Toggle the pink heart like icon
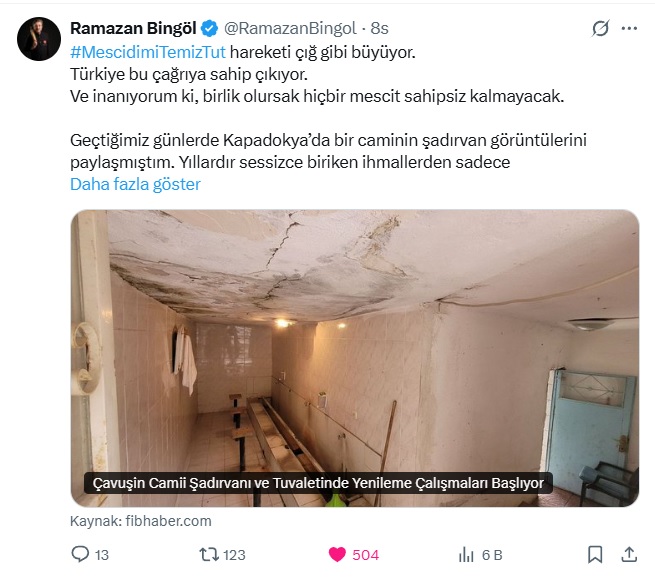Image resolution: width=655 pixels, height=587 pixels. pos(337,554)
